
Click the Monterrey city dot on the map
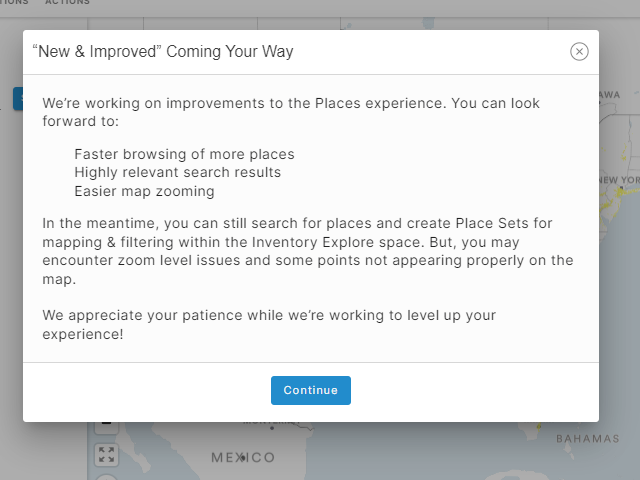(272, 428)
